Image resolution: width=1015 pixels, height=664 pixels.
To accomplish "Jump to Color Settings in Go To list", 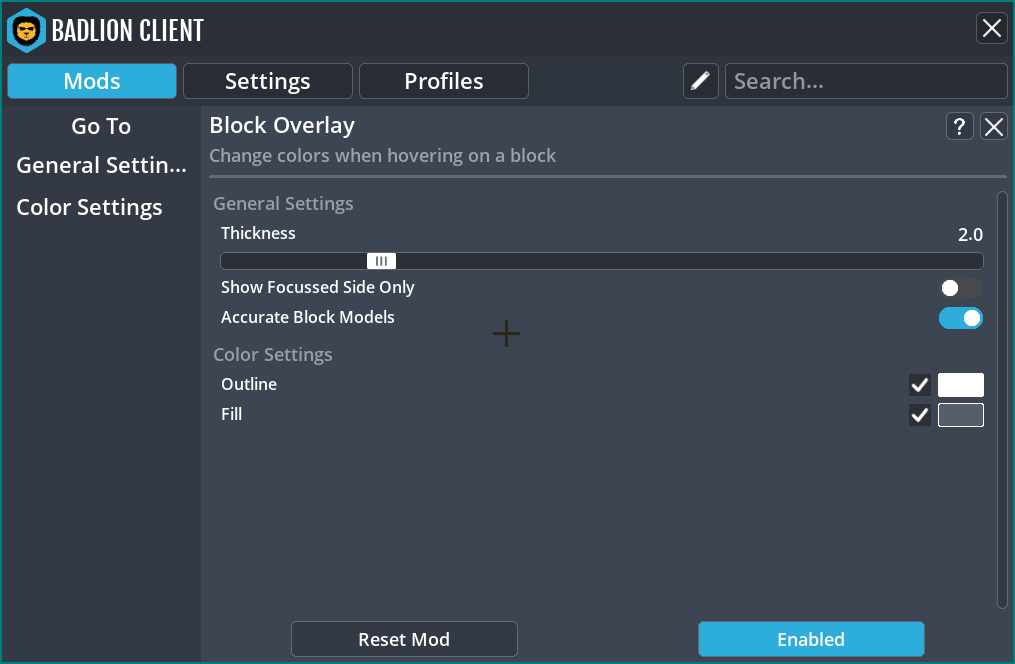I will [89, 208].
